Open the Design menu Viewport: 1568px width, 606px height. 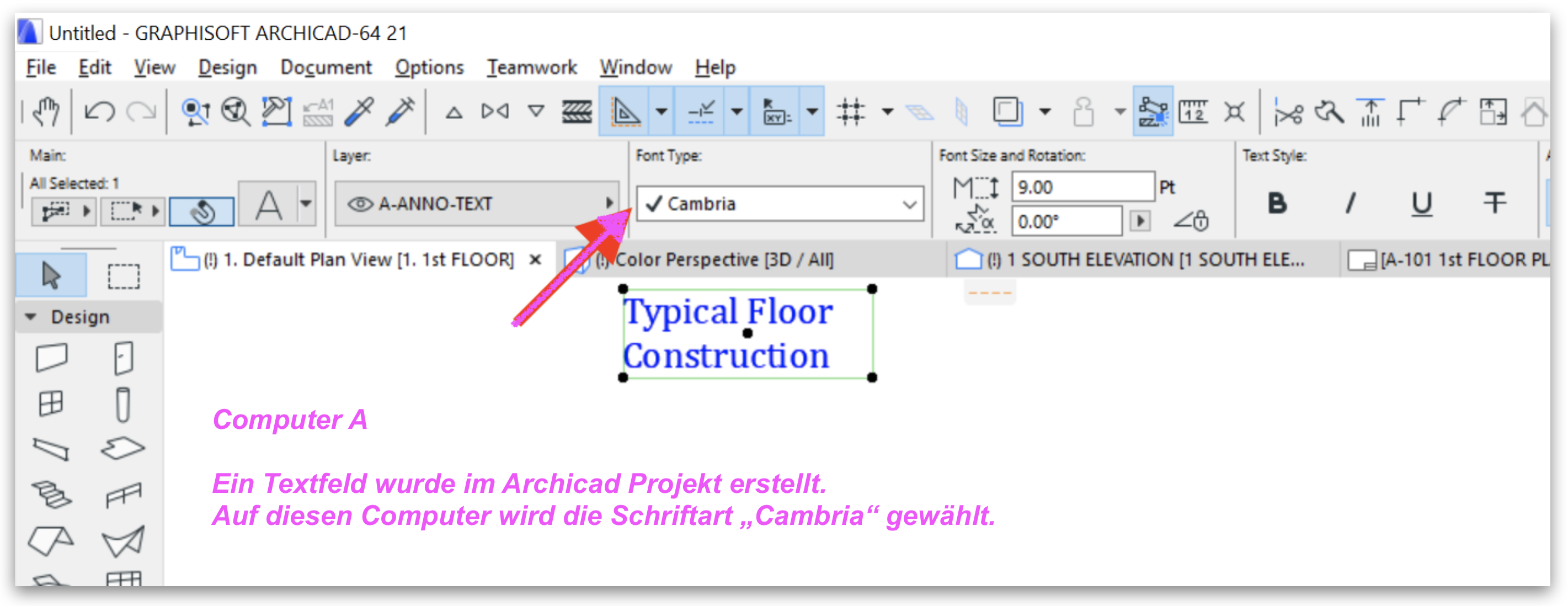(228, 67)
